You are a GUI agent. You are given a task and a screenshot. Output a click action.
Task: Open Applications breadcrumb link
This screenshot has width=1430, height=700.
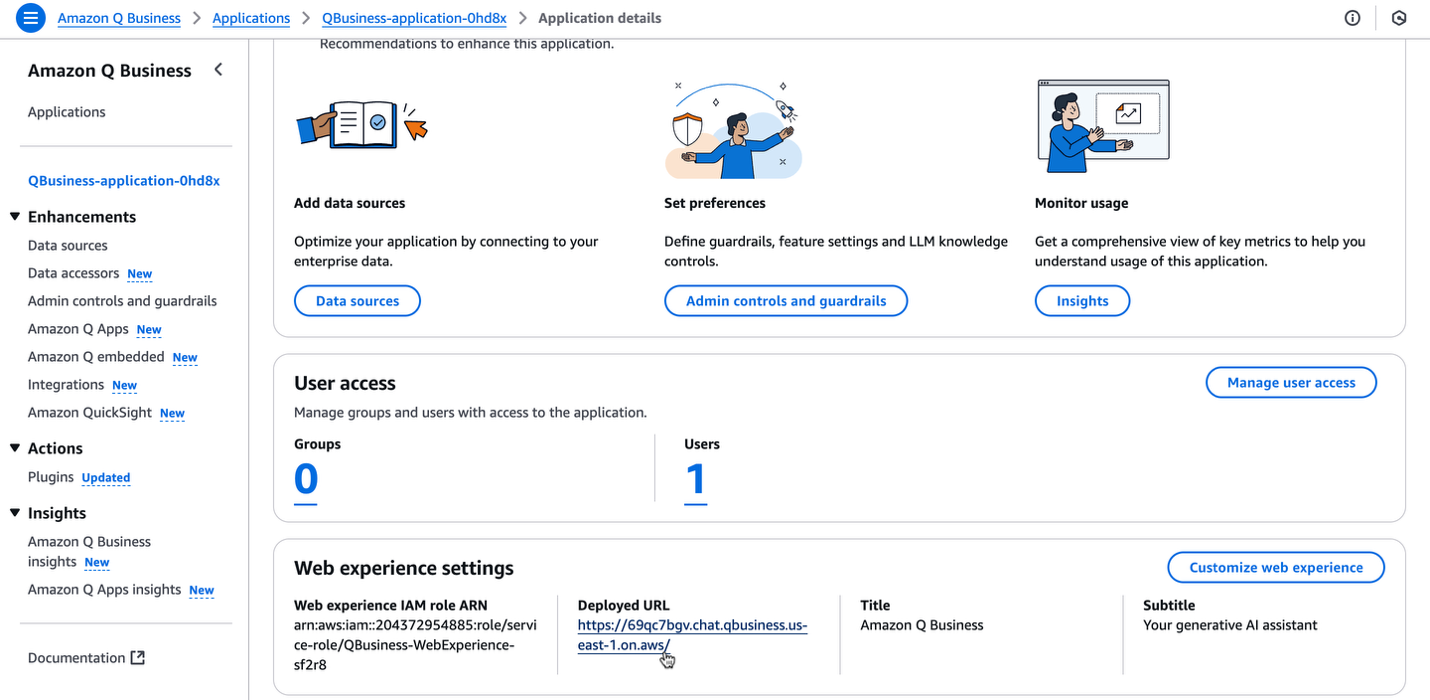251,18
